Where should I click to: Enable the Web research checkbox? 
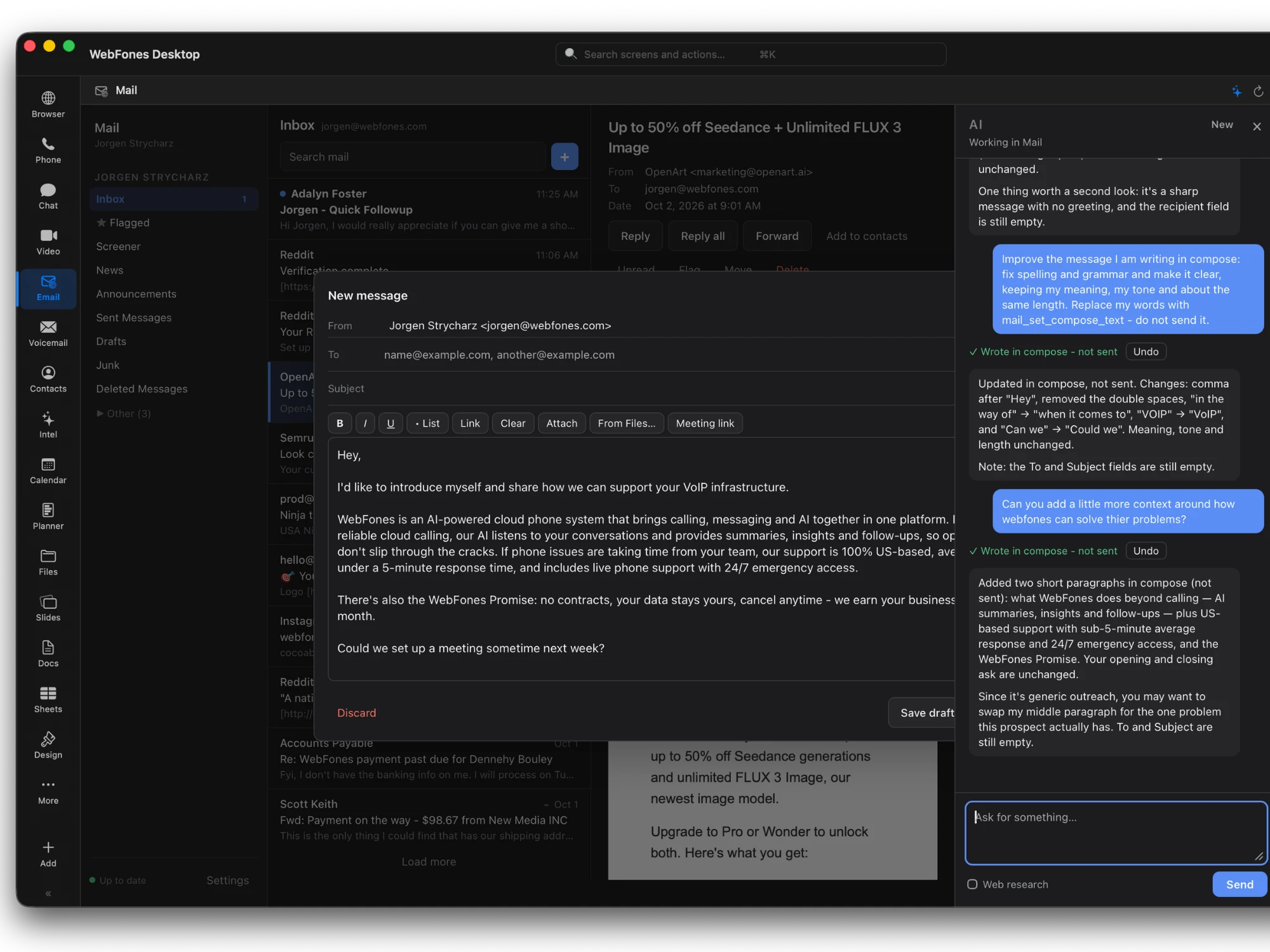[x=972, y=884]
